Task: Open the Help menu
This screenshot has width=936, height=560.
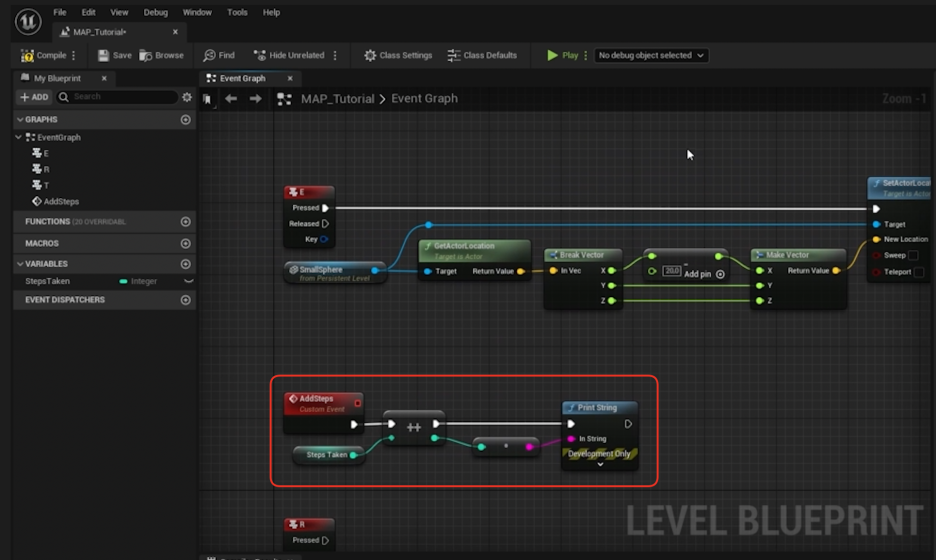Action: coord(272,12)
